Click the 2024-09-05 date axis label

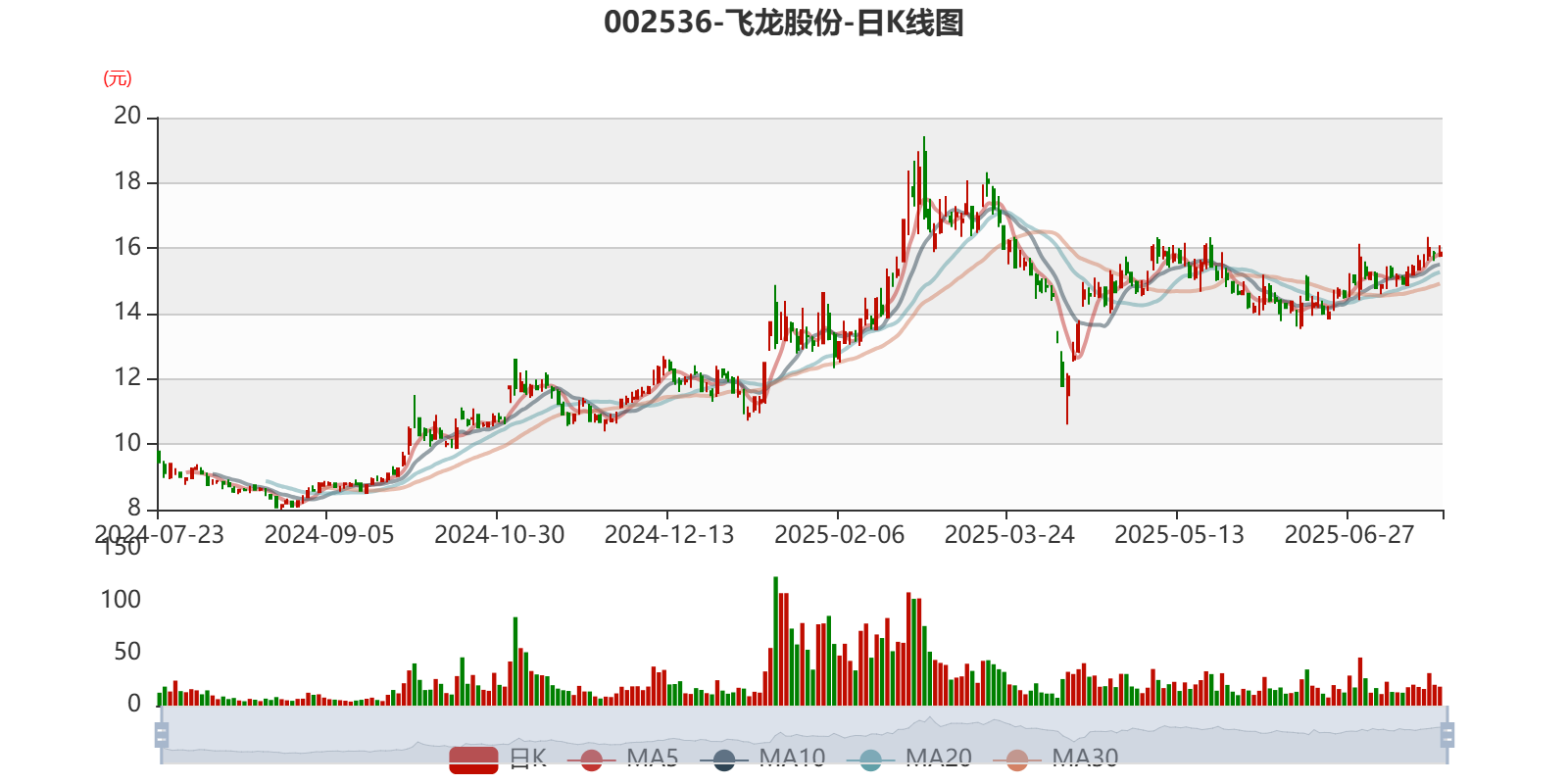click(329, 534)
